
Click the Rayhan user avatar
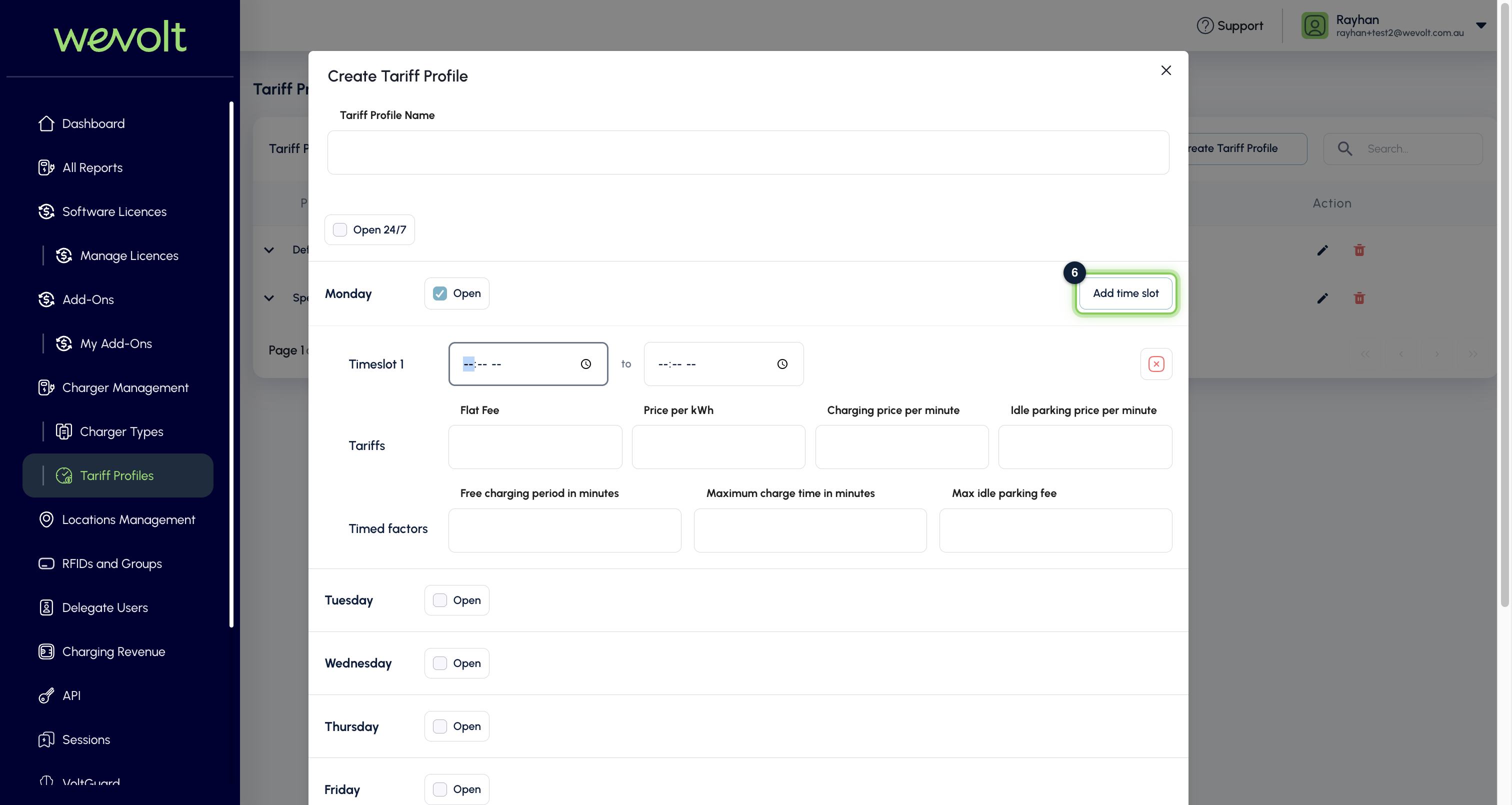pos(1314,25)
